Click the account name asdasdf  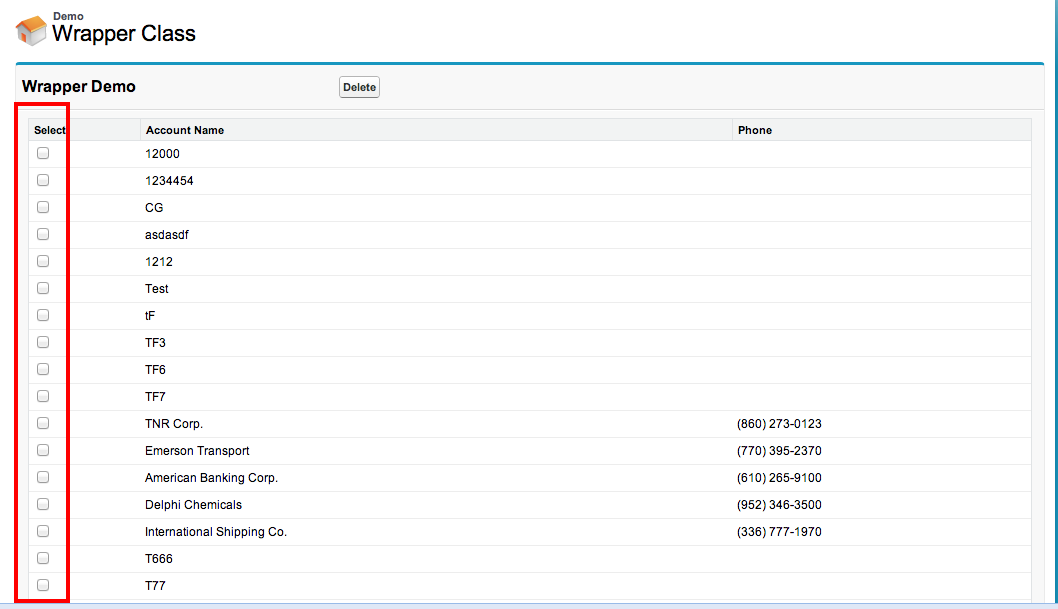click(x=167, y=235)
